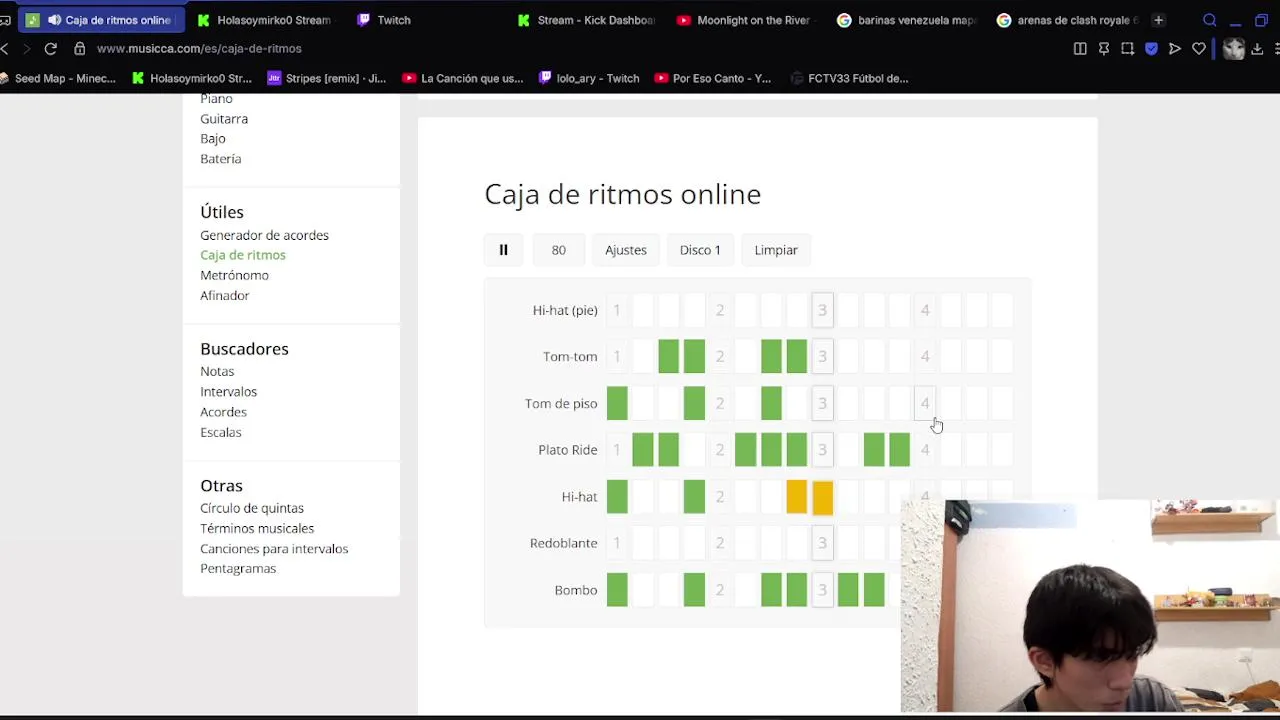
Task: Go back with the browser back arrow
Action: pos(5,48)
